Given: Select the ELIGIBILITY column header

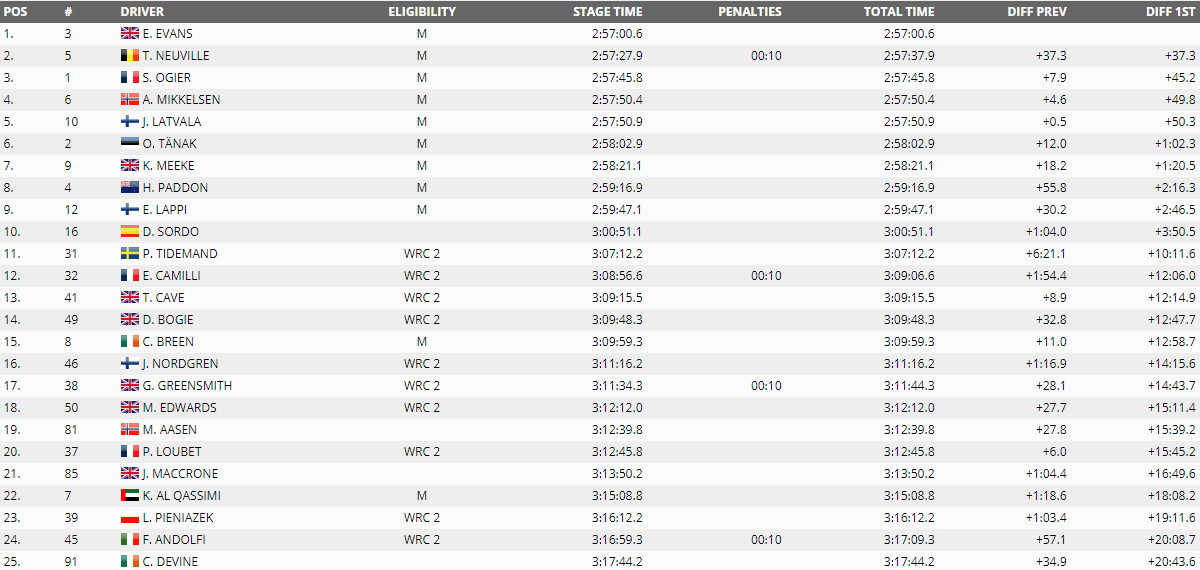Looking at the screenshot, I should tap(422, 12).
